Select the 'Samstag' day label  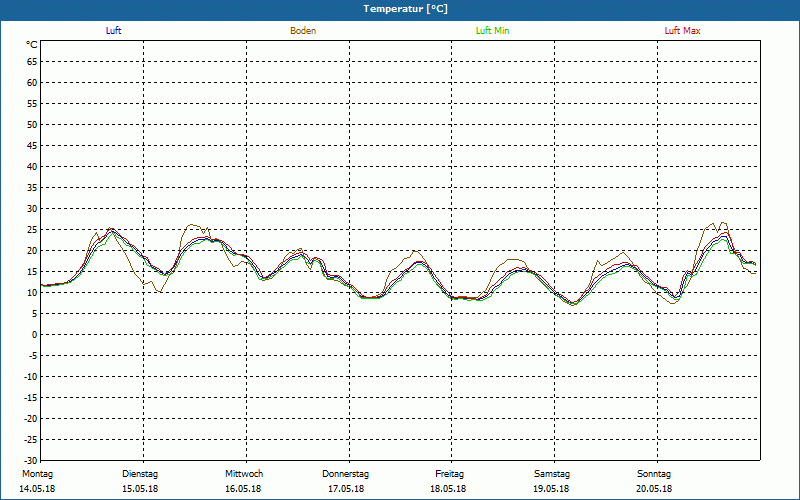pos(552,474)
